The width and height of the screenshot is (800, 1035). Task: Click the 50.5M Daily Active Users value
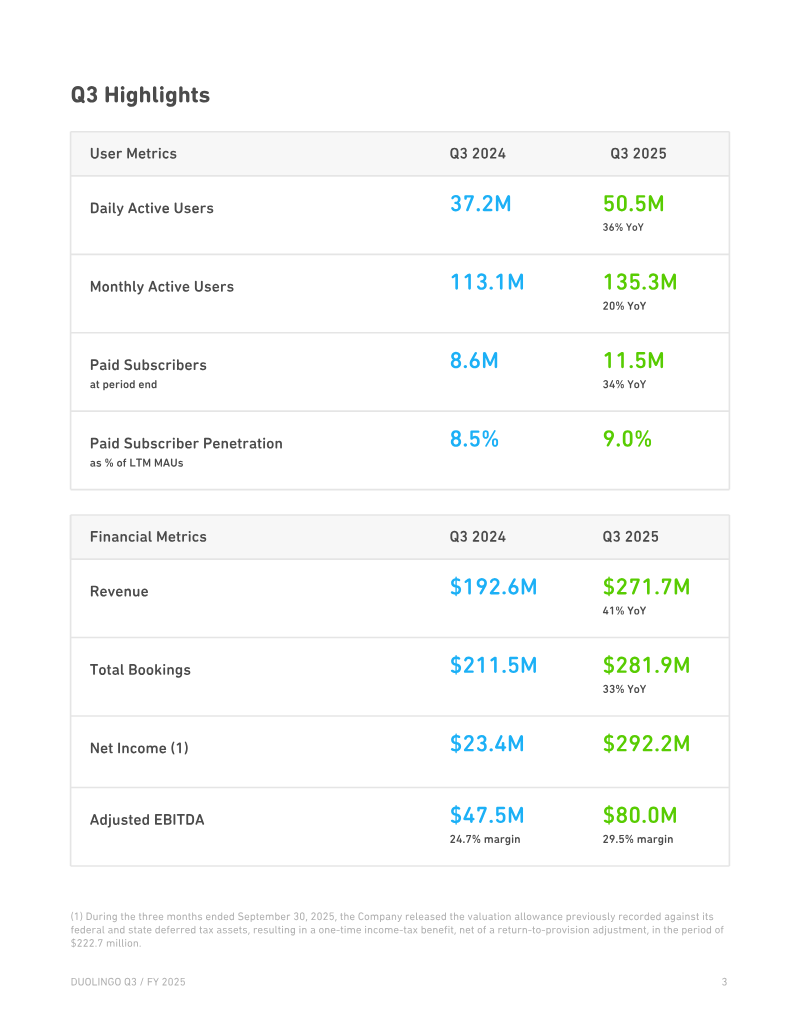(634, 203)
